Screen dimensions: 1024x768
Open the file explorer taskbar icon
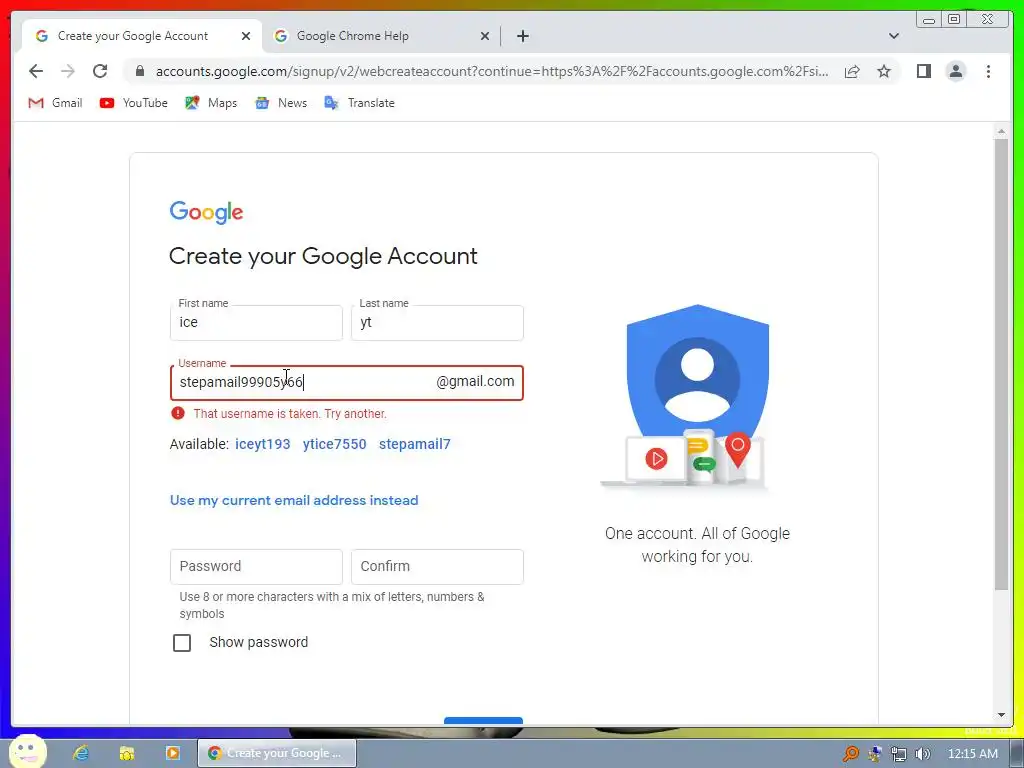pos(127,753)
